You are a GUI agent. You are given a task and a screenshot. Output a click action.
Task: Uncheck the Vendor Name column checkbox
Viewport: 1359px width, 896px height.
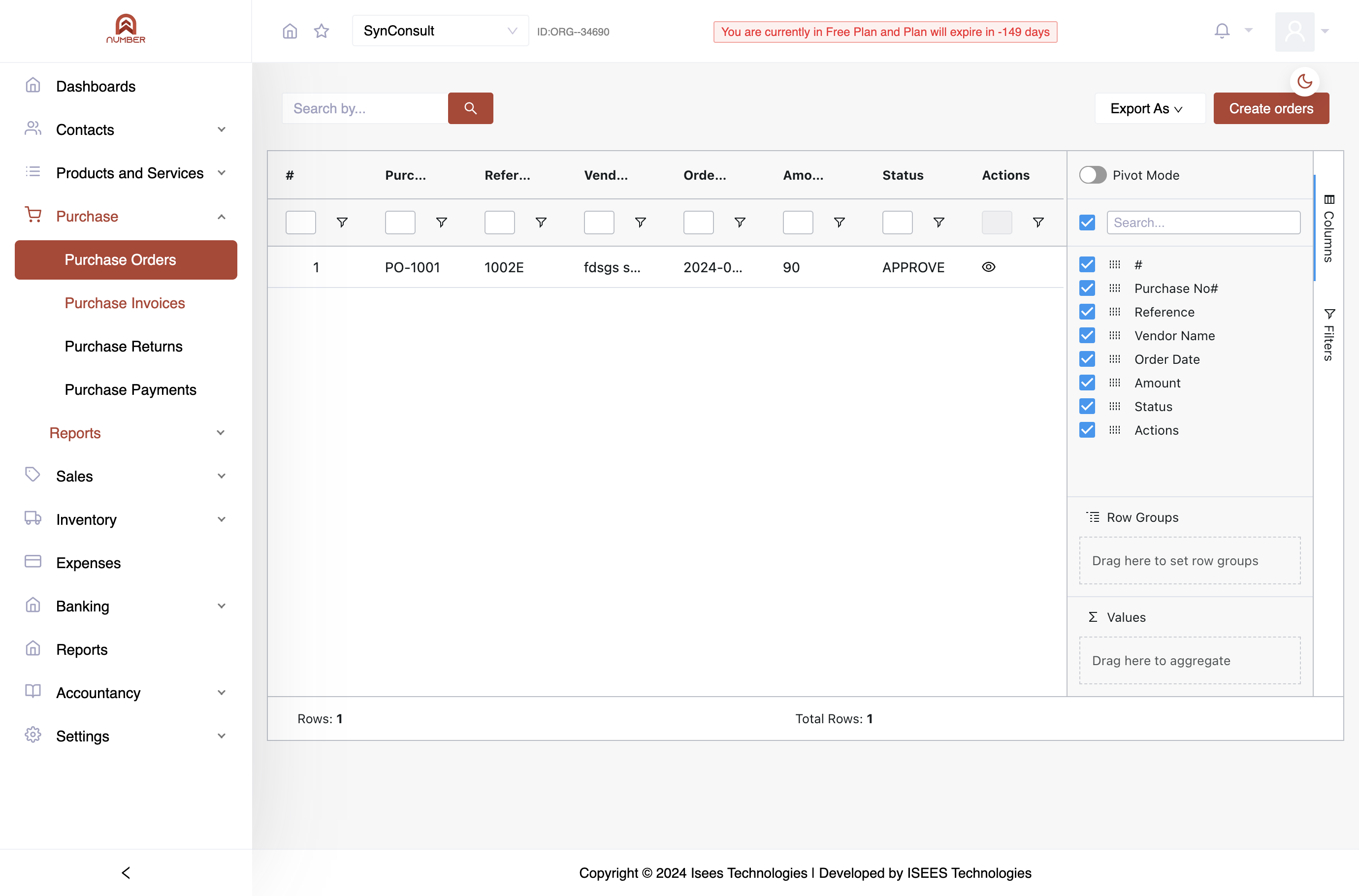point(1087,335)
